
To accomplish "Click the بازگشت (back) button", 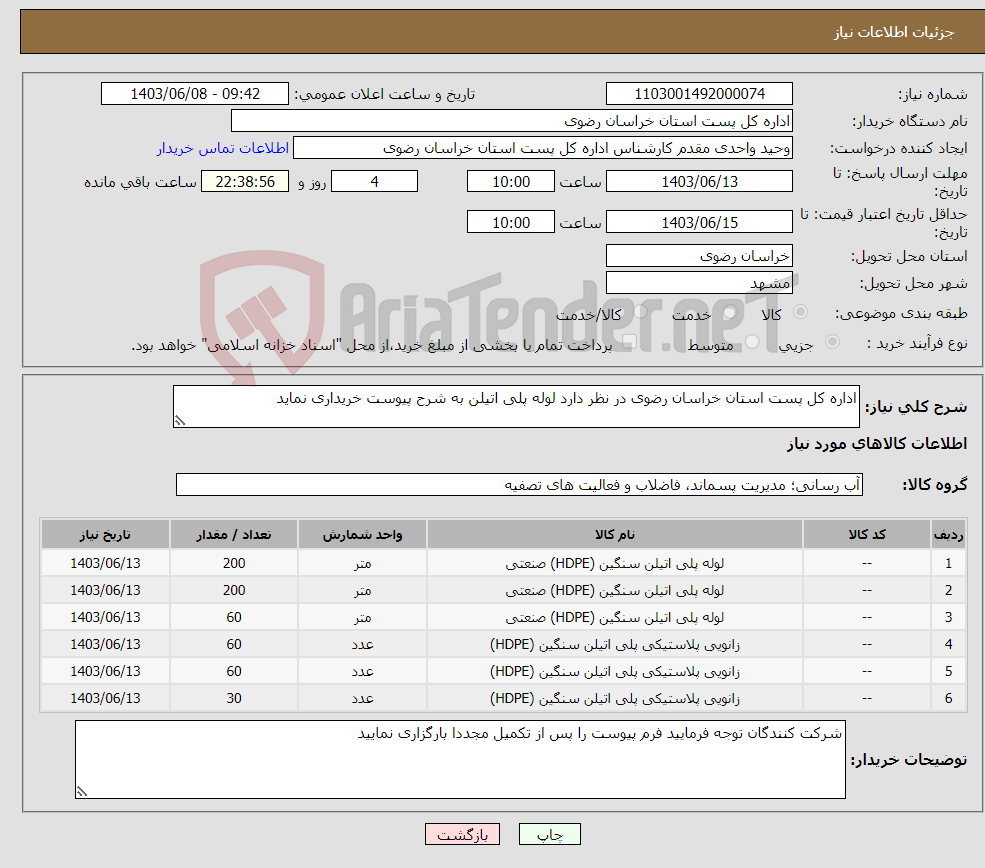I will tap(462, 834).
